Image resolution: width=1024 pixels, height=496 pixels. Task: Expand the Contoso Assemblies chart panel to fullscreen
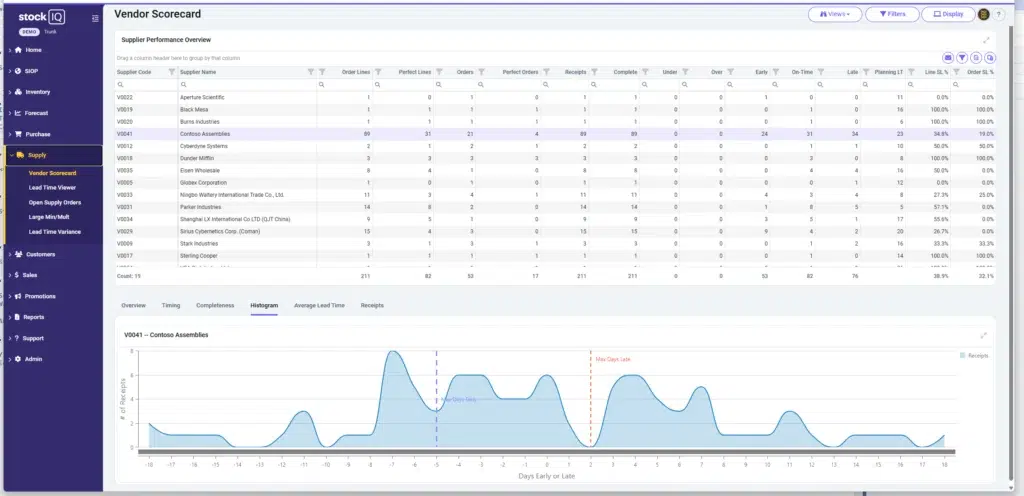point(984,335)
